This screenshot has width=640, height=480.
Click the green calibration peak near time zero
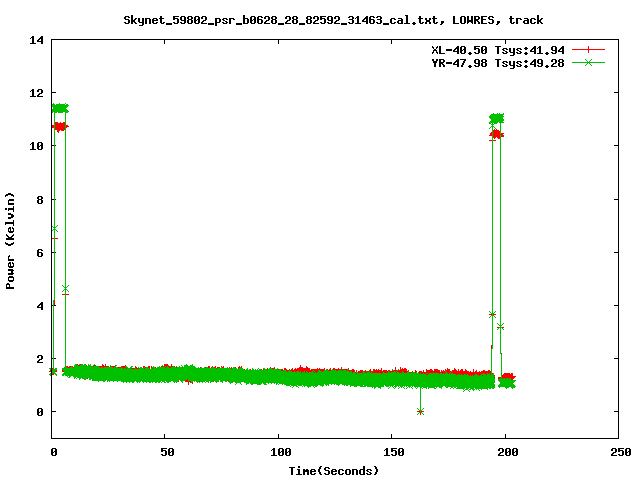pos(60,108)
